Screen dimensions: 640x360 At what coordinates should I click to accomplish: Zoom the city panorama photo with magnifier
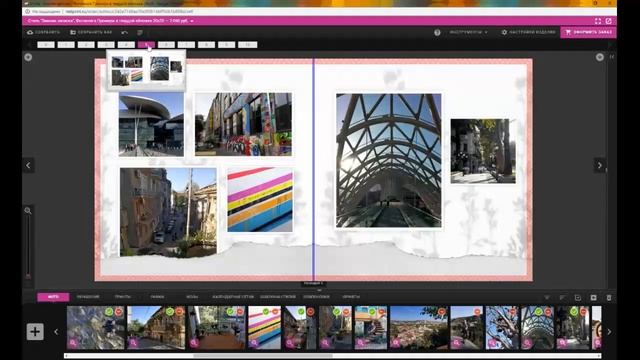click(396, 343)
